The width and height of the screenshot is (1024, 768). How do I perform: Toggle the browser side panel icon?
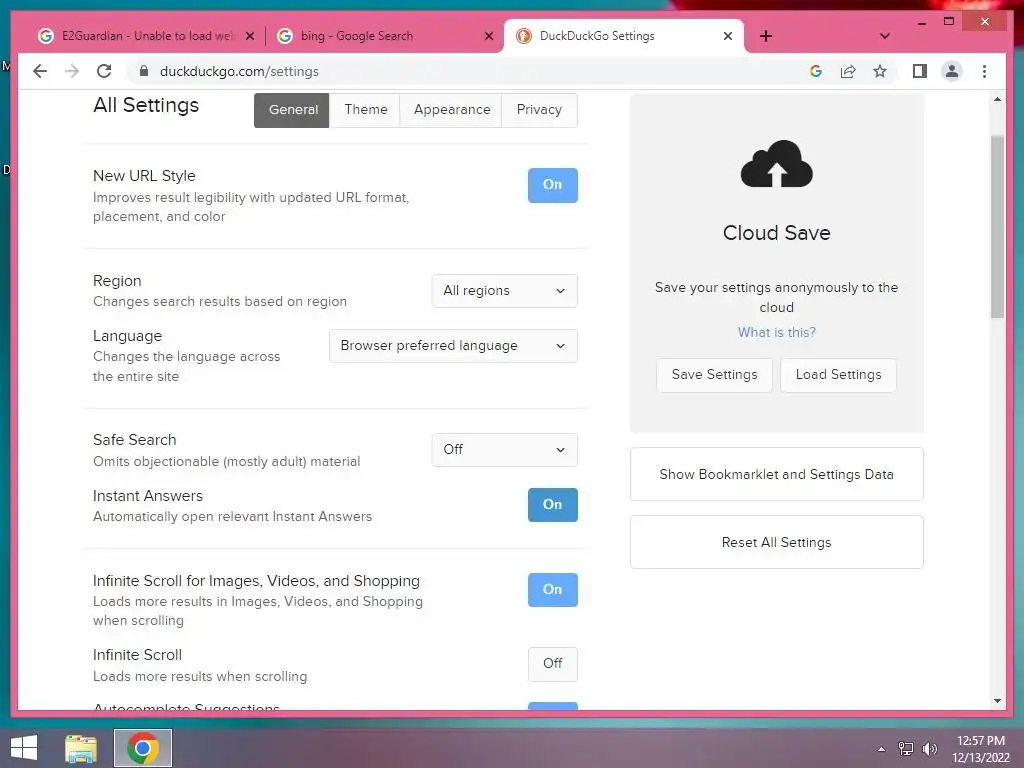click(920, 71)
